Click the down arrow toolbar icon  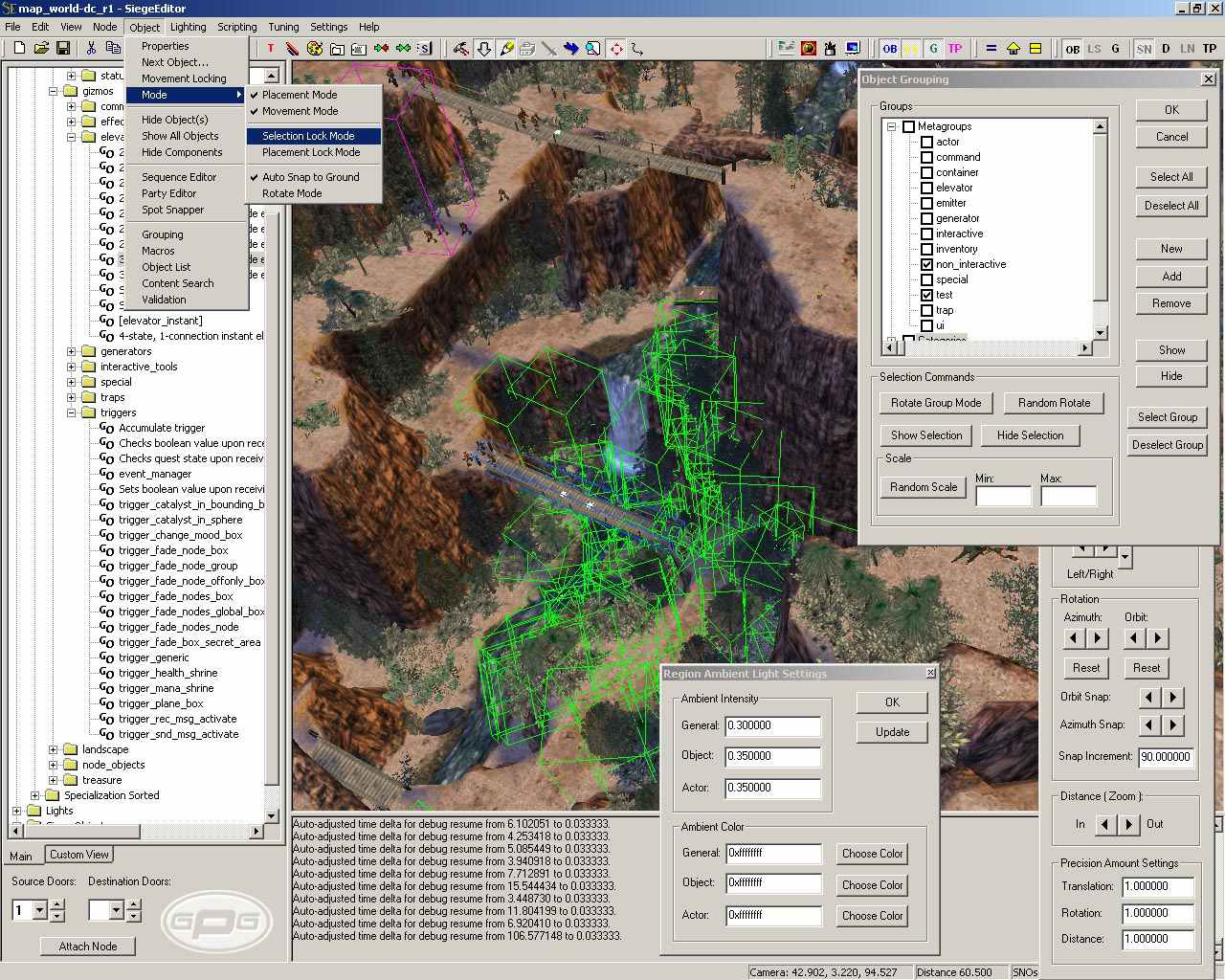pos(484,48)
